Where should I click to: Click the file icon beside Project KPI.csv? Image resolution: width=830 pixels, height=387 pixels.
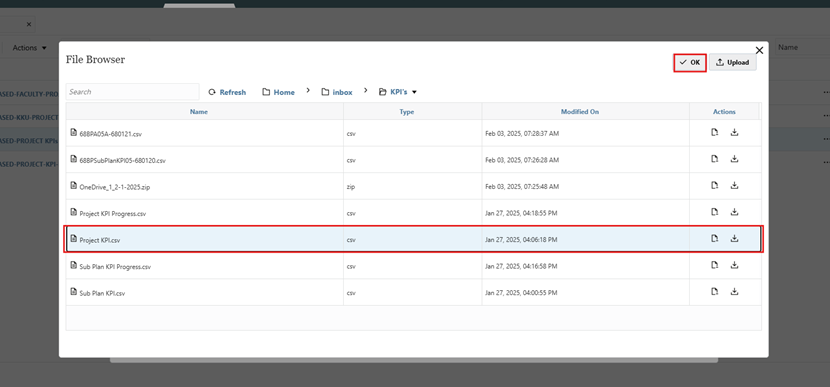pyautogui.click(x=74, y=239)
